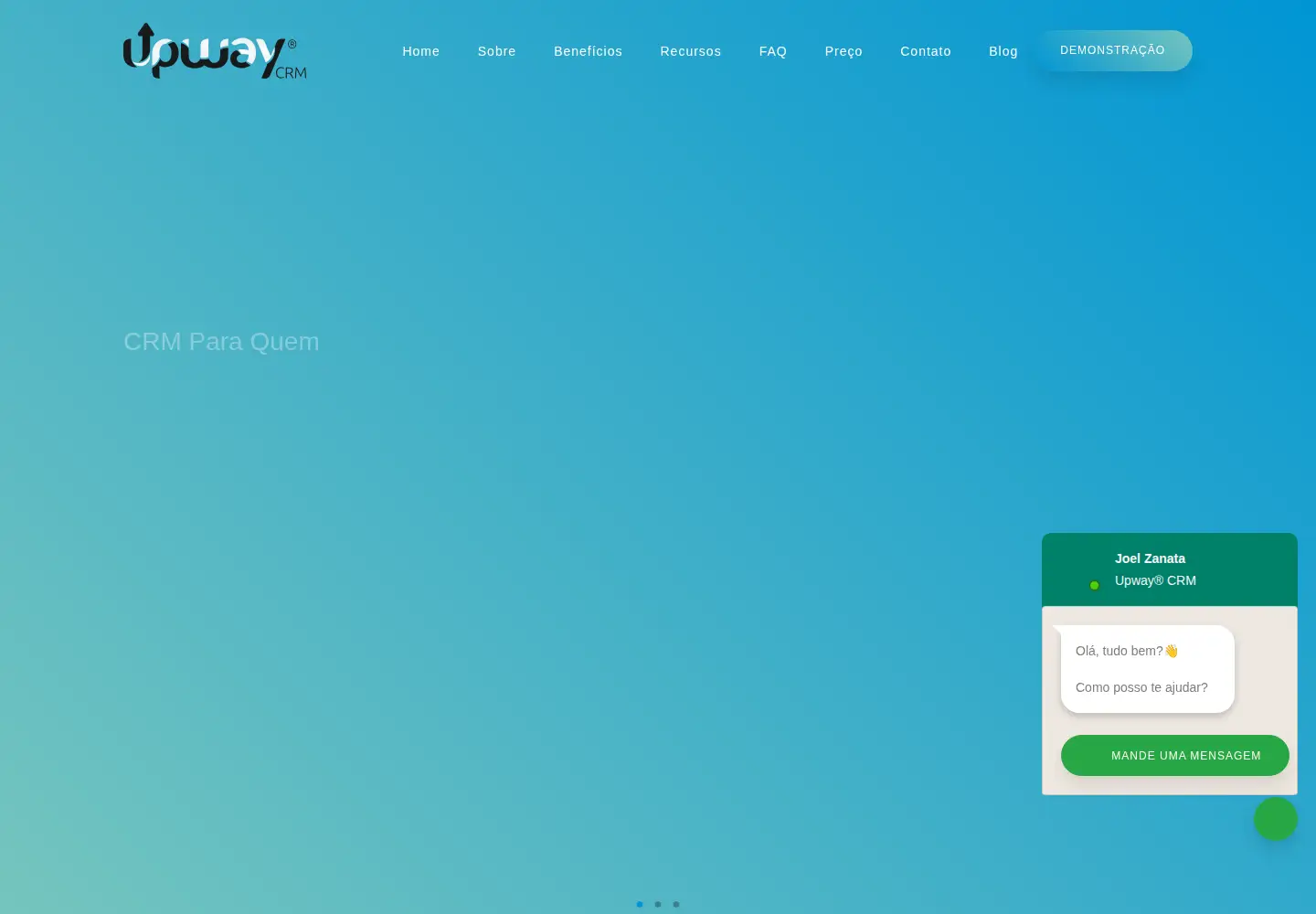Navigate to Recursos

point(691,51)
